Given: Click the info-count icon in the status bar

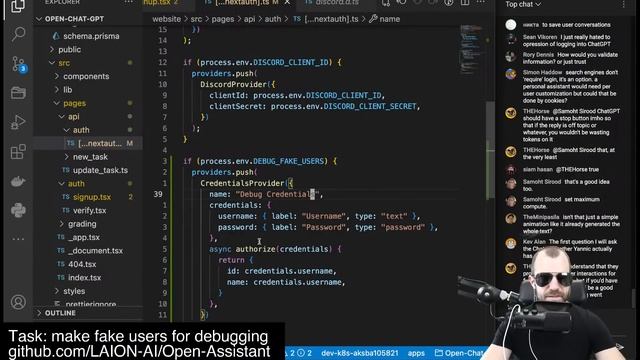Looking at the screenshot, I should point(300,353).
